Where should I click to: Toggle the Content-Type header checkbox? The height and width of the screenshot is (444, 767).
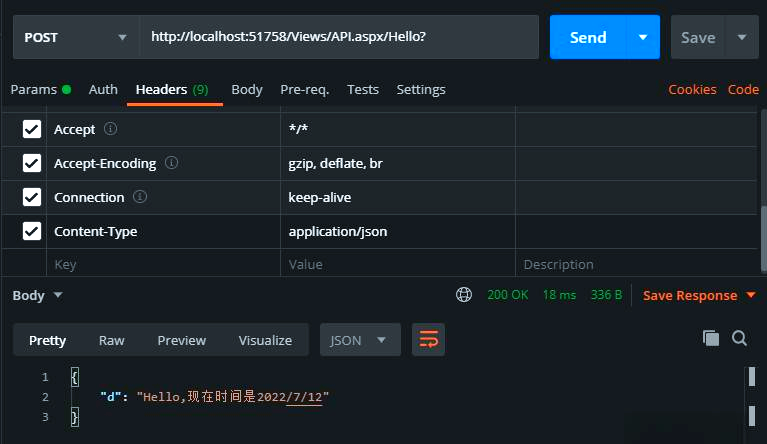pos(32,231)
